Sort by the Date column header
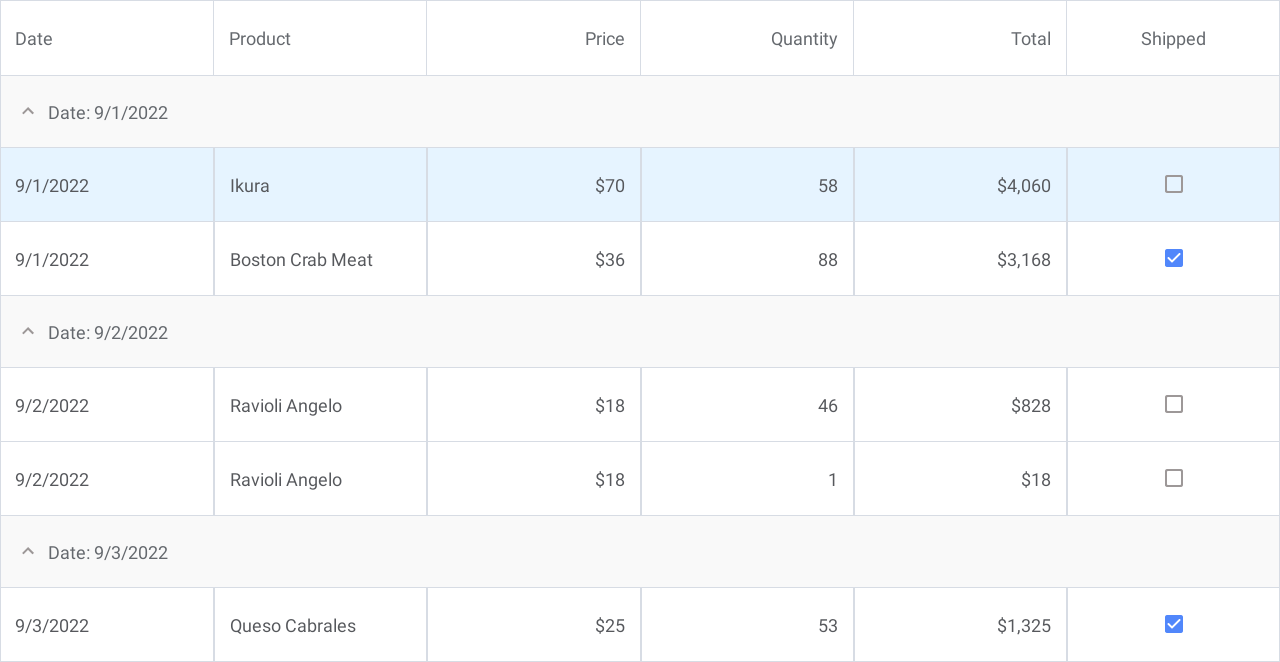The width and height of the screenshot is (1280, 662). [34, 39]
